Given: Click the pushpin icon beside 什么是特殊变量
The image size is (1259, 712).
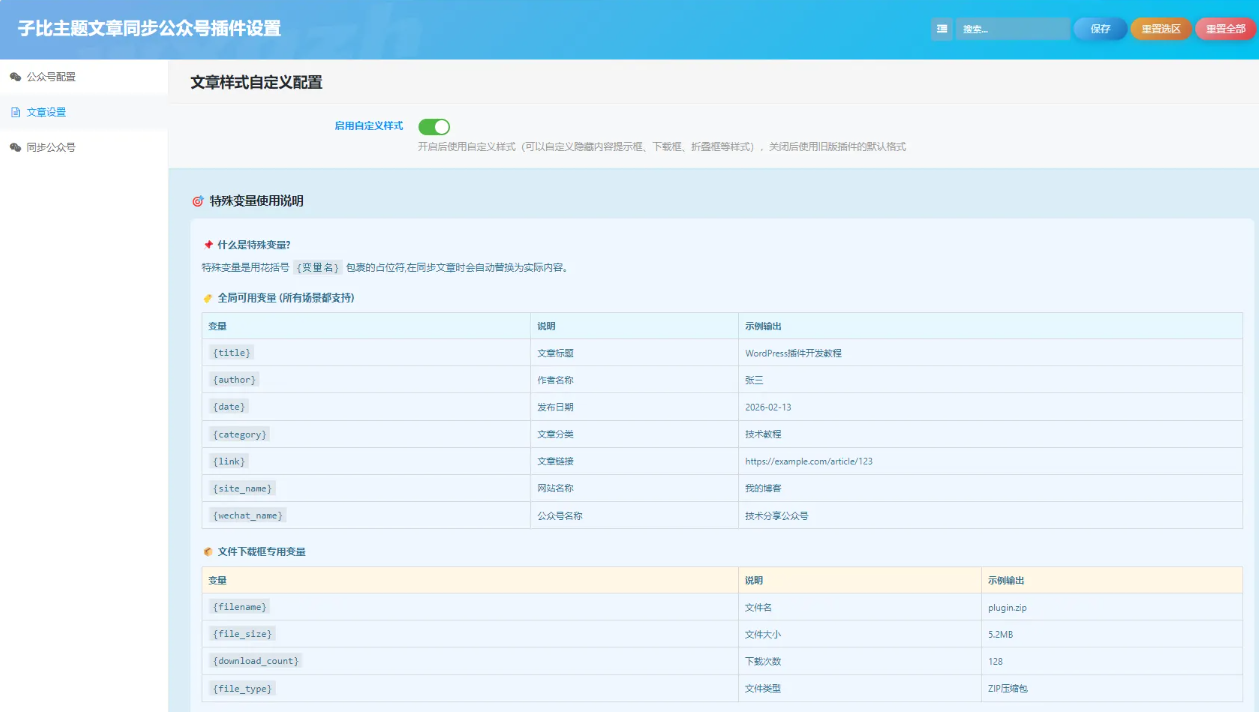Looking at the screenshot, I should point(208,244).
